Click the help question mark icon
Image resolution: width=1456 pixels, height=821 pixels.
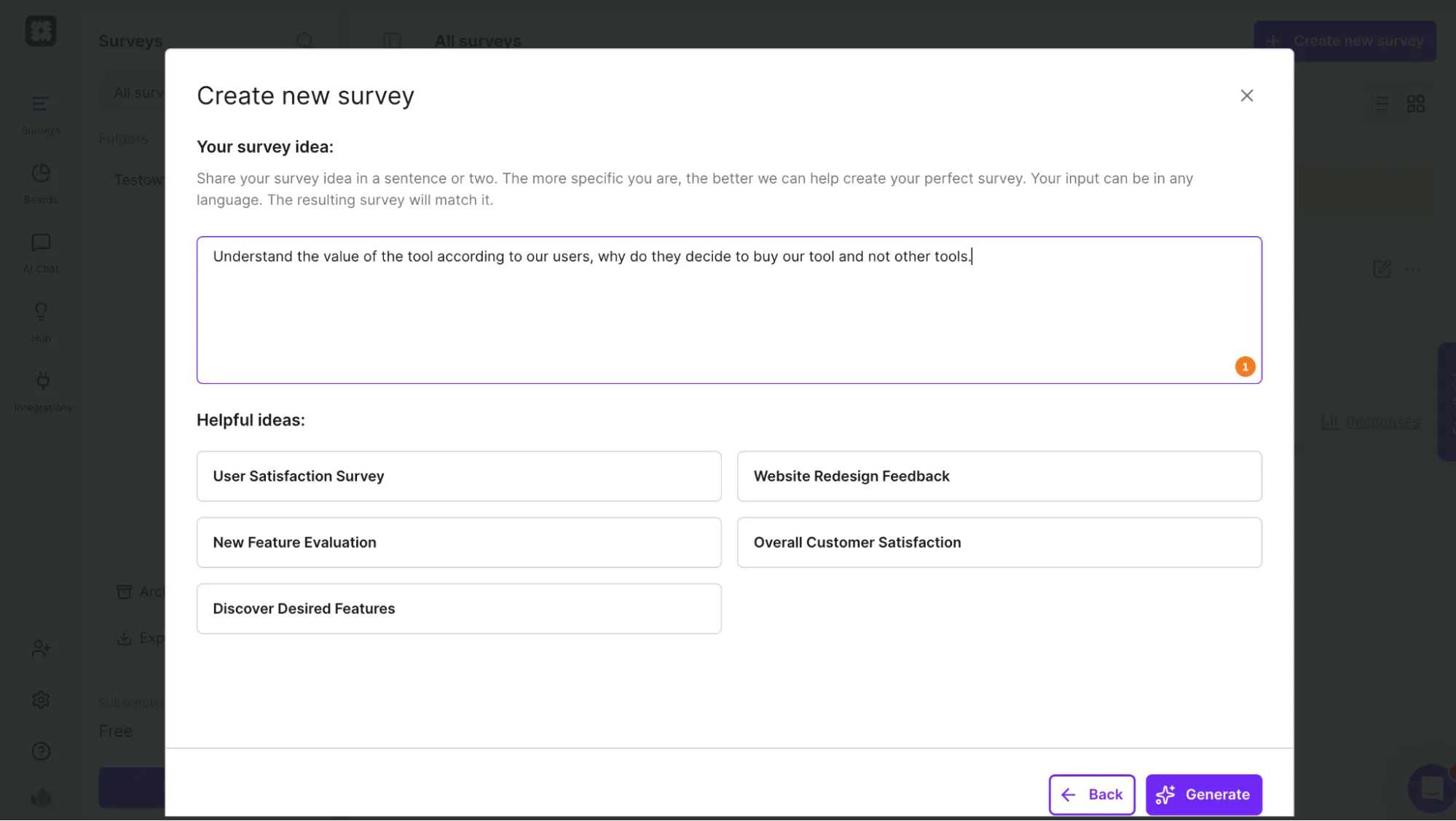tap(41, 751)
